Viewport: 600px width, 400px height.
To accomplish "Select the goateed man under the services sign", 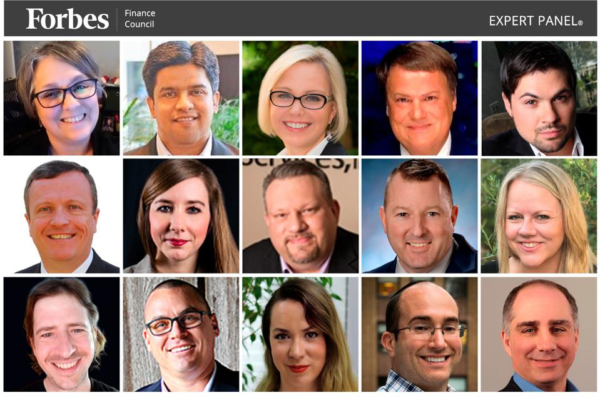I will point(300,216).
